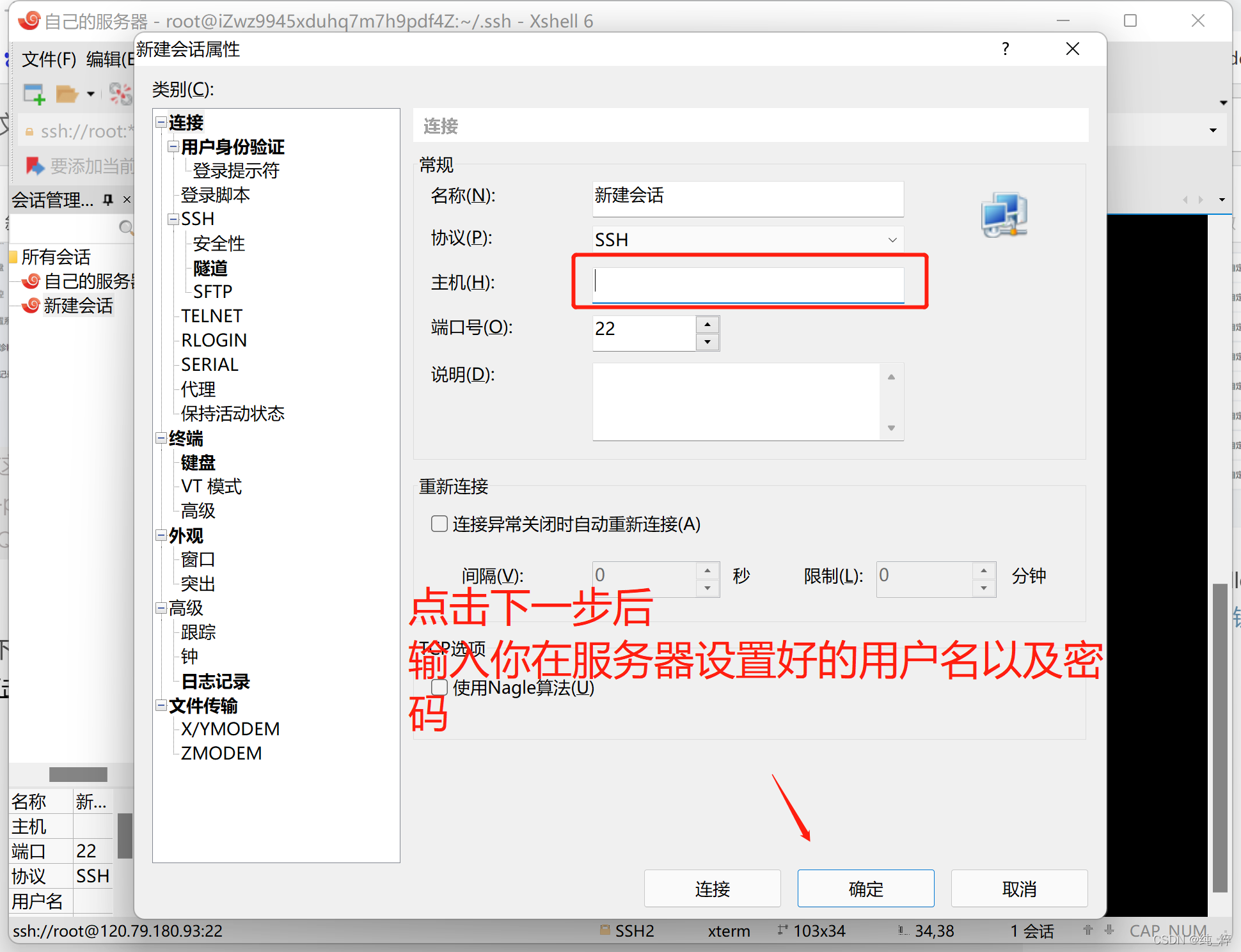Collapse the 连接 tree node

pyautogui.click(x=161, y=122)
